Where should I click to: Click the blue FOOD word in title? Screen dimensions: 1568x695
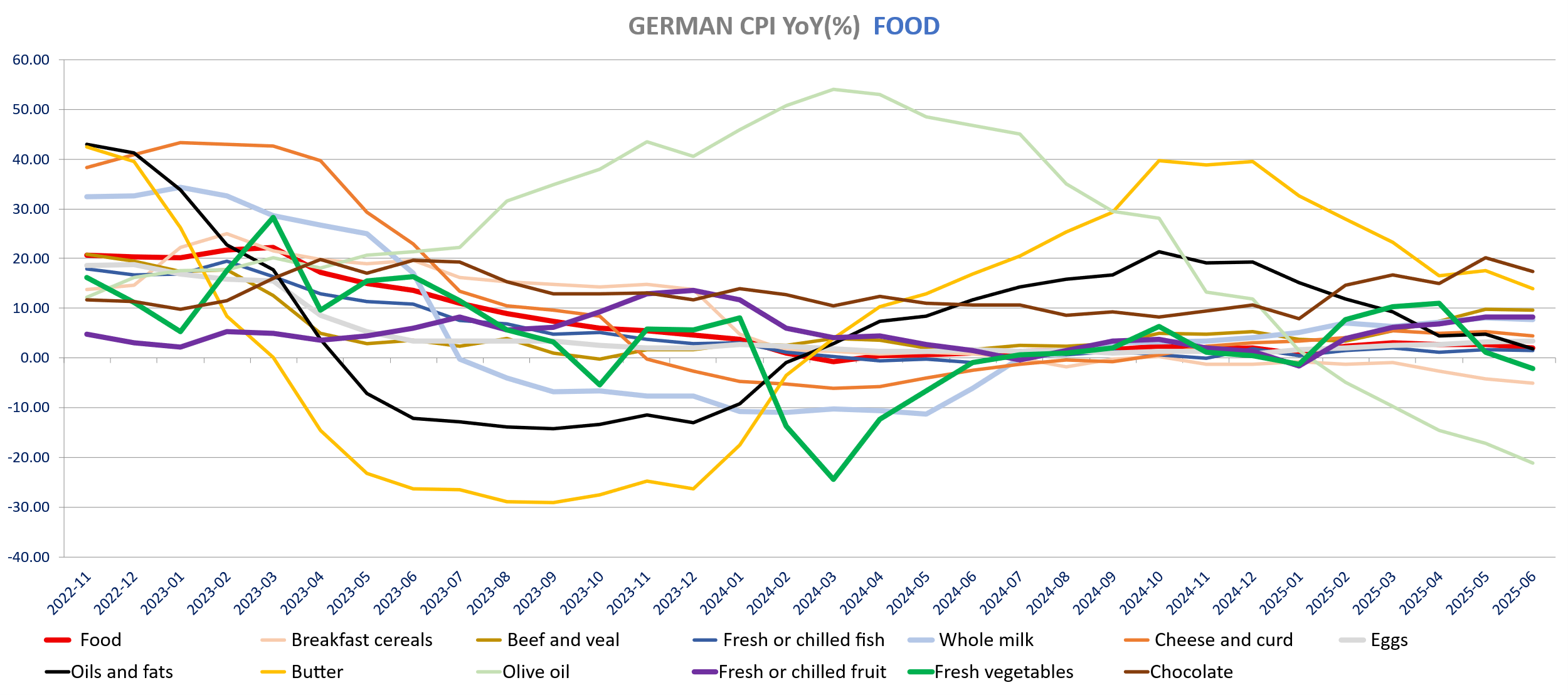(906, 26)
